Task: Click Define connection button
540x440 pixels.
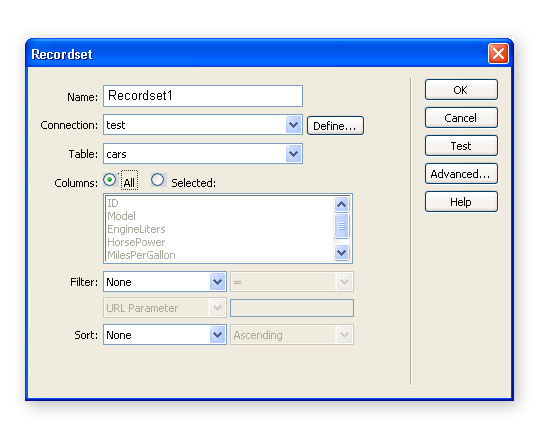Action: [x=335, y=126]
